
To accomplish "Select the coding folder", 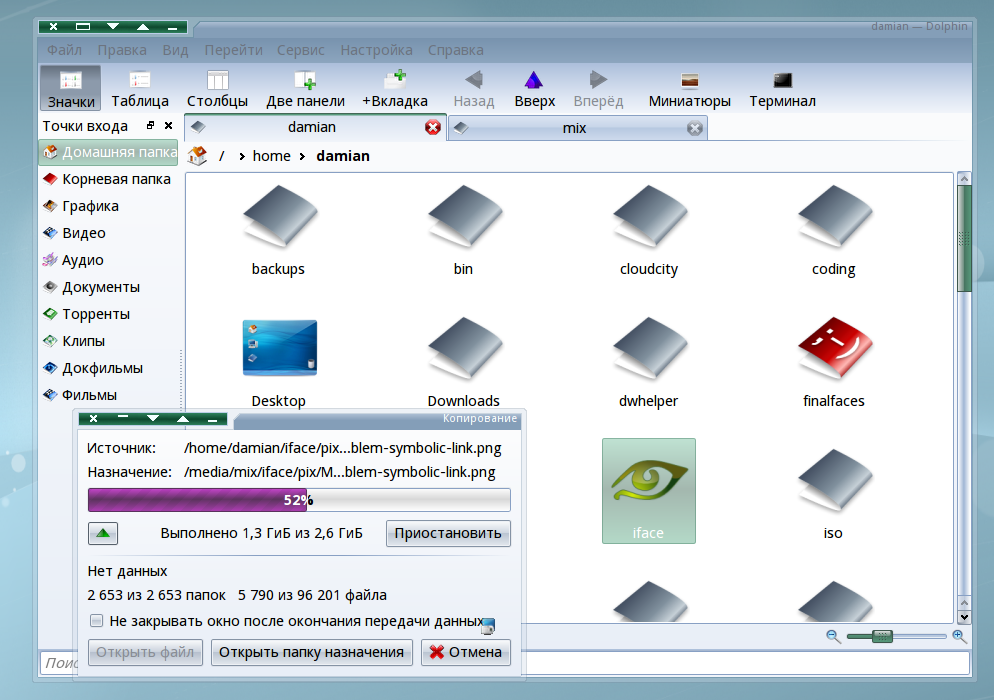I will point(834,231).
